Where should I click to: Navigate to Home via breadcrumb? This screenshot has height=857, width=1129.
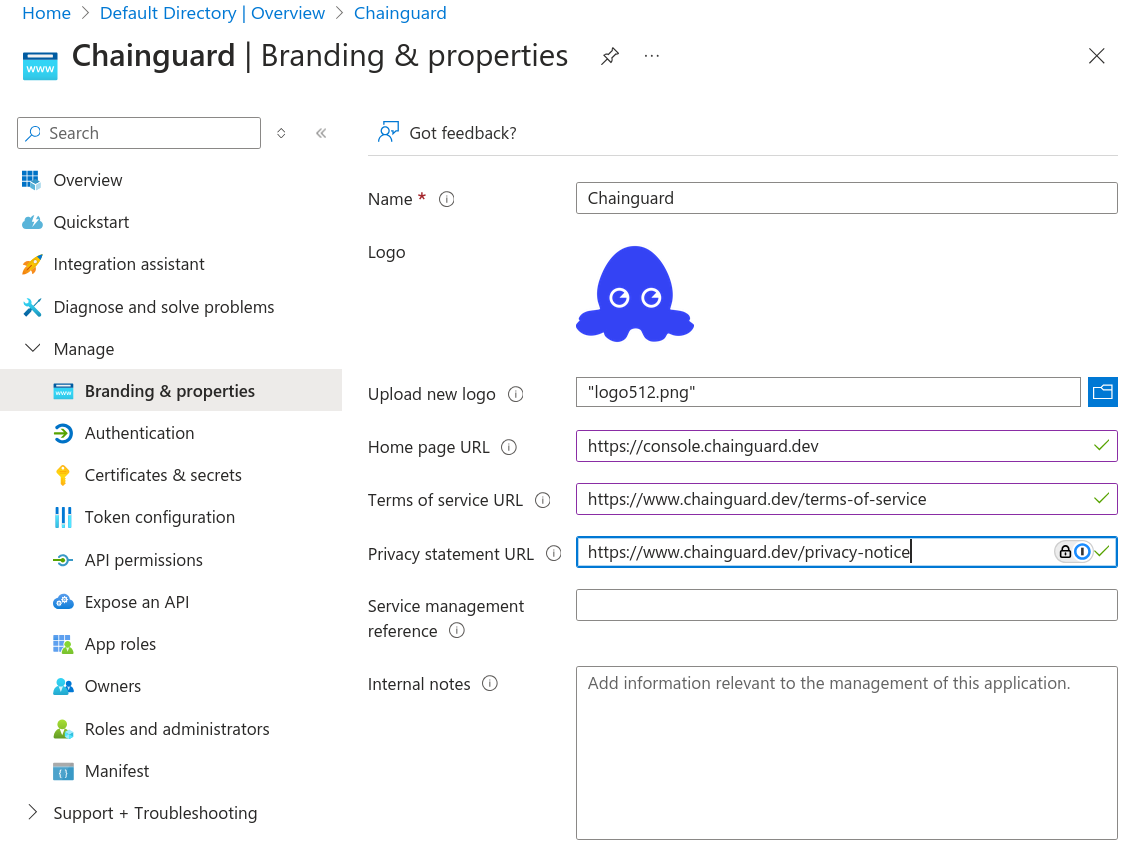click(46, 12)
